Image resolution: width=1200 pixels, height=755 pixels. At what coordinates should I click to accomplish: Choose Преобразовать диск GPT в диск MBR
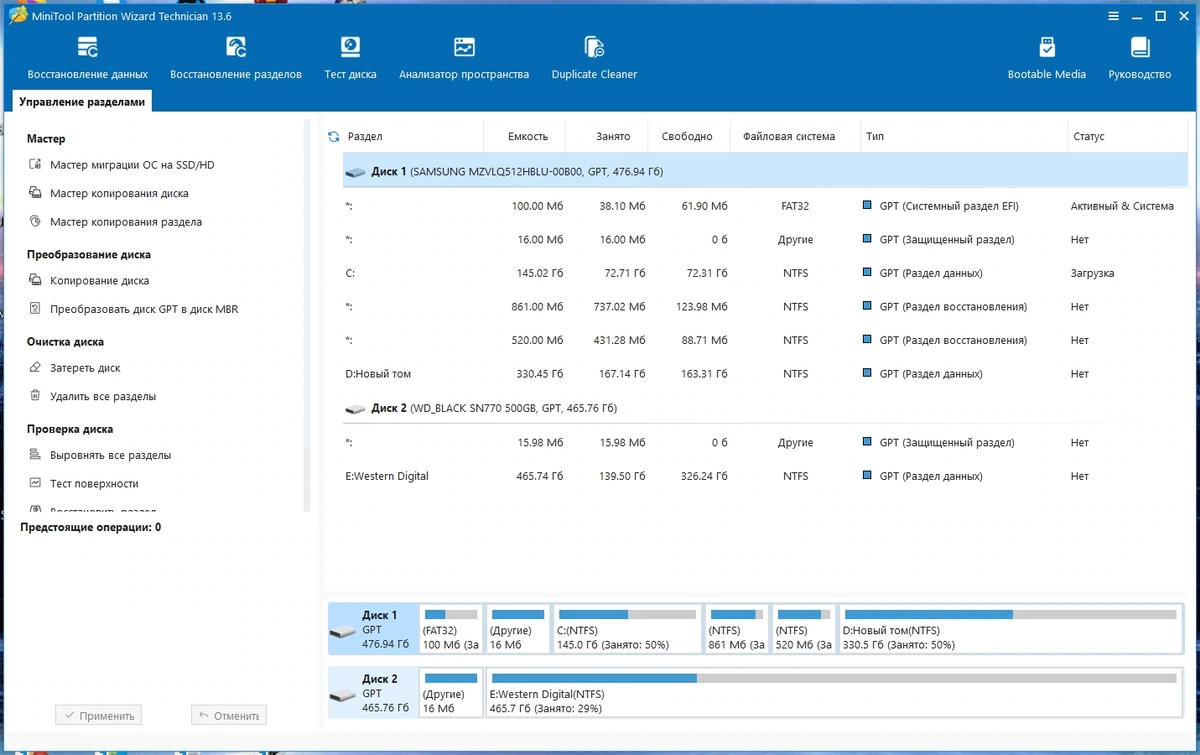coord(144,309)
